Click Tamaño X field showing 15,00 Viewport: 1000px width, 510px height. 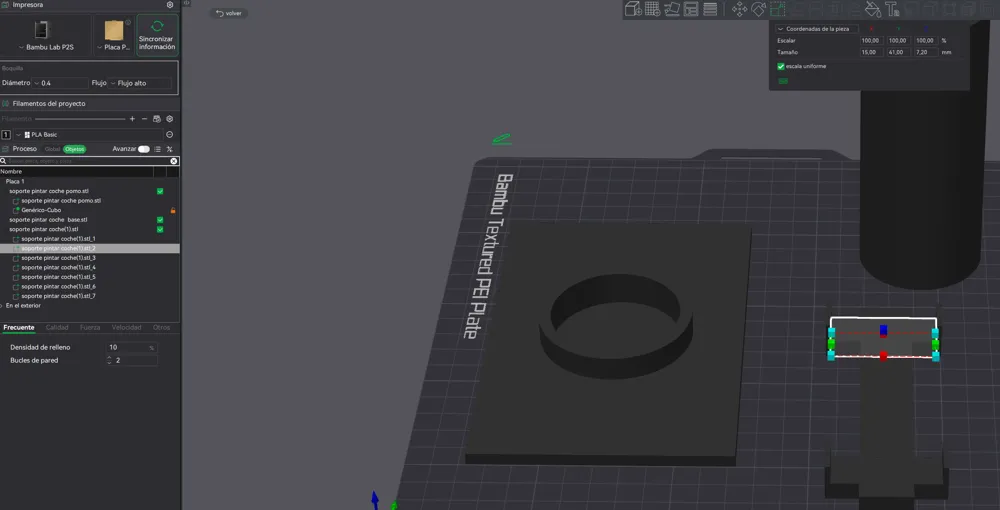point(871,52)
